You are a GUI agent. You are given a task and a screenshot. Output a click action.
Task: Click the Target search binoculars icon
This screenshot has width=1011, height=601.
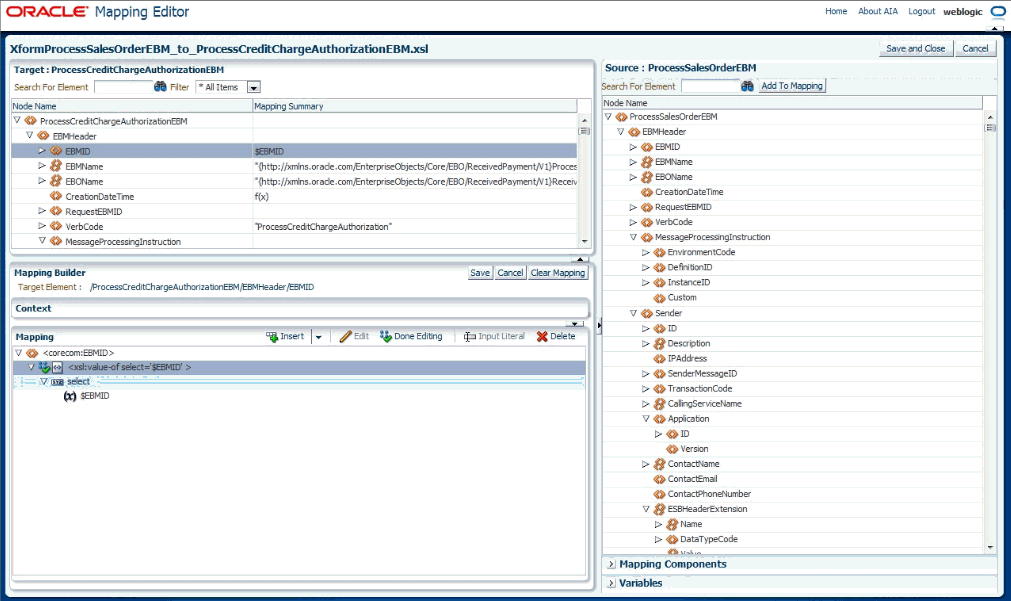(x=160, y=86)
